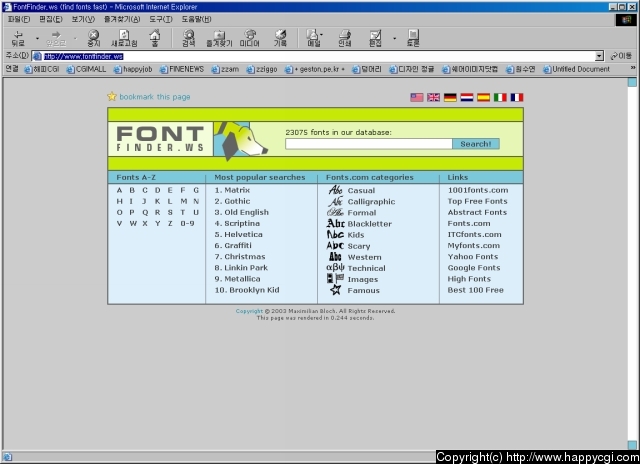Open the Media toolbar icon
Screen dimensions: 640x464
click(x=249, y=38)
